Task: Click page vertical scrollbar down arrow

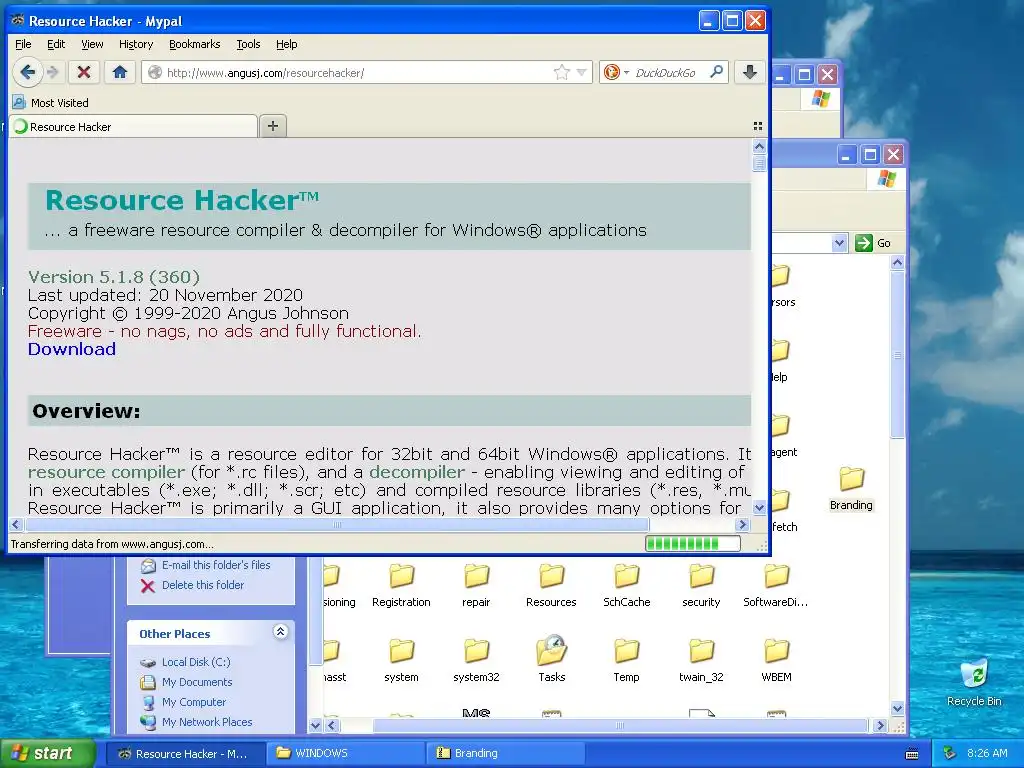Action: (x=759, y=507)
